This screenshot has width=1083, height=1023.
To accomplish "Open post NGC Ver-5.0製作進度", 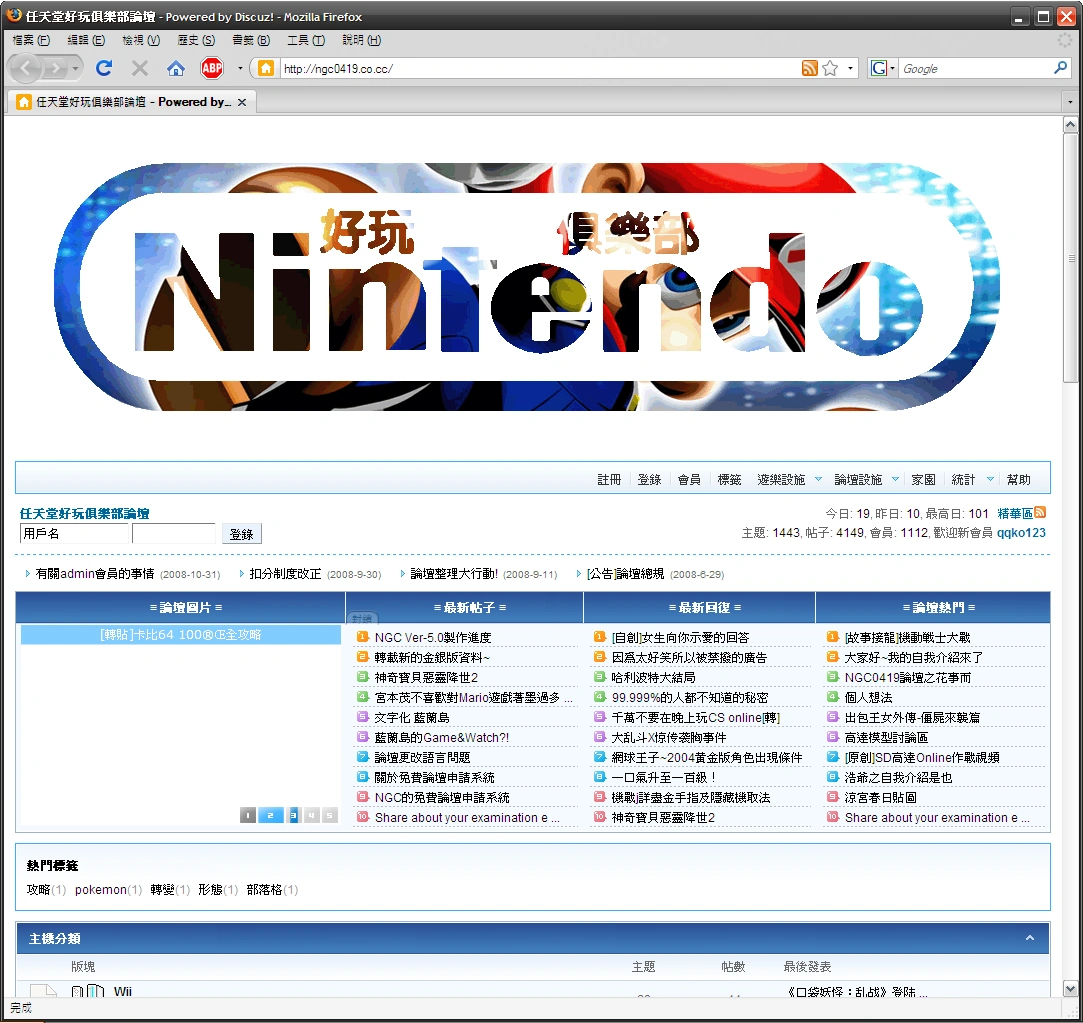I will coord(432,637).
